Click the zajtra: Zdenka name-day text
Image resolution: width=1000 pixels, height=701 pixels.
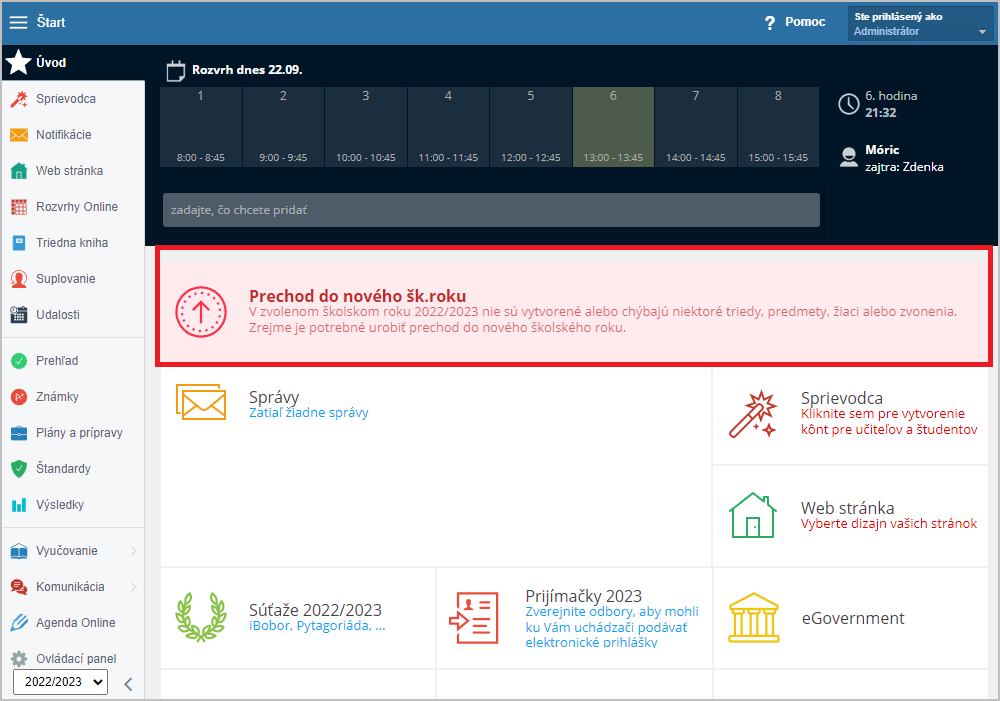pyautogui.click(x=904, y=167)
